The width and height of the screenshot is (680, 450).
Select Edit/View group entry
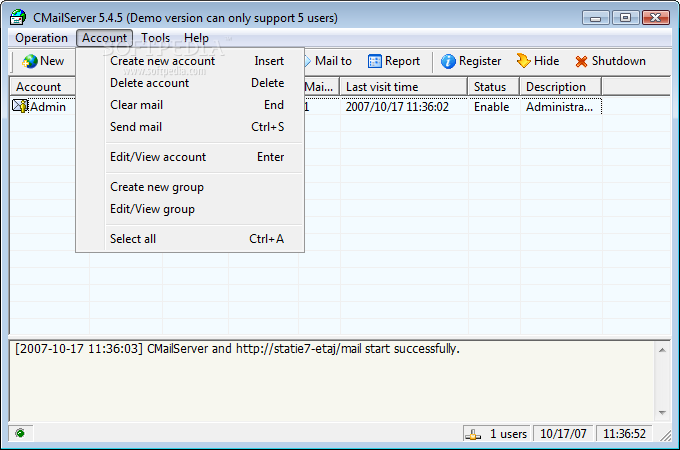pyautogui.click(x=197, y=209)
